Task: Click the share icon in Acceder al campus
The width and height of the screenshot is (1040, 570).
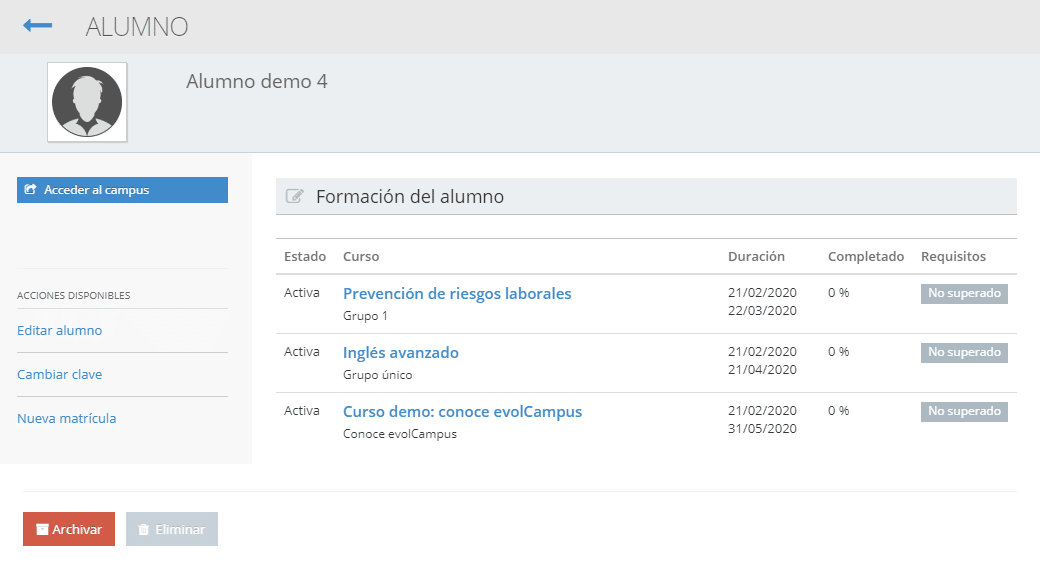Action: 30,190
